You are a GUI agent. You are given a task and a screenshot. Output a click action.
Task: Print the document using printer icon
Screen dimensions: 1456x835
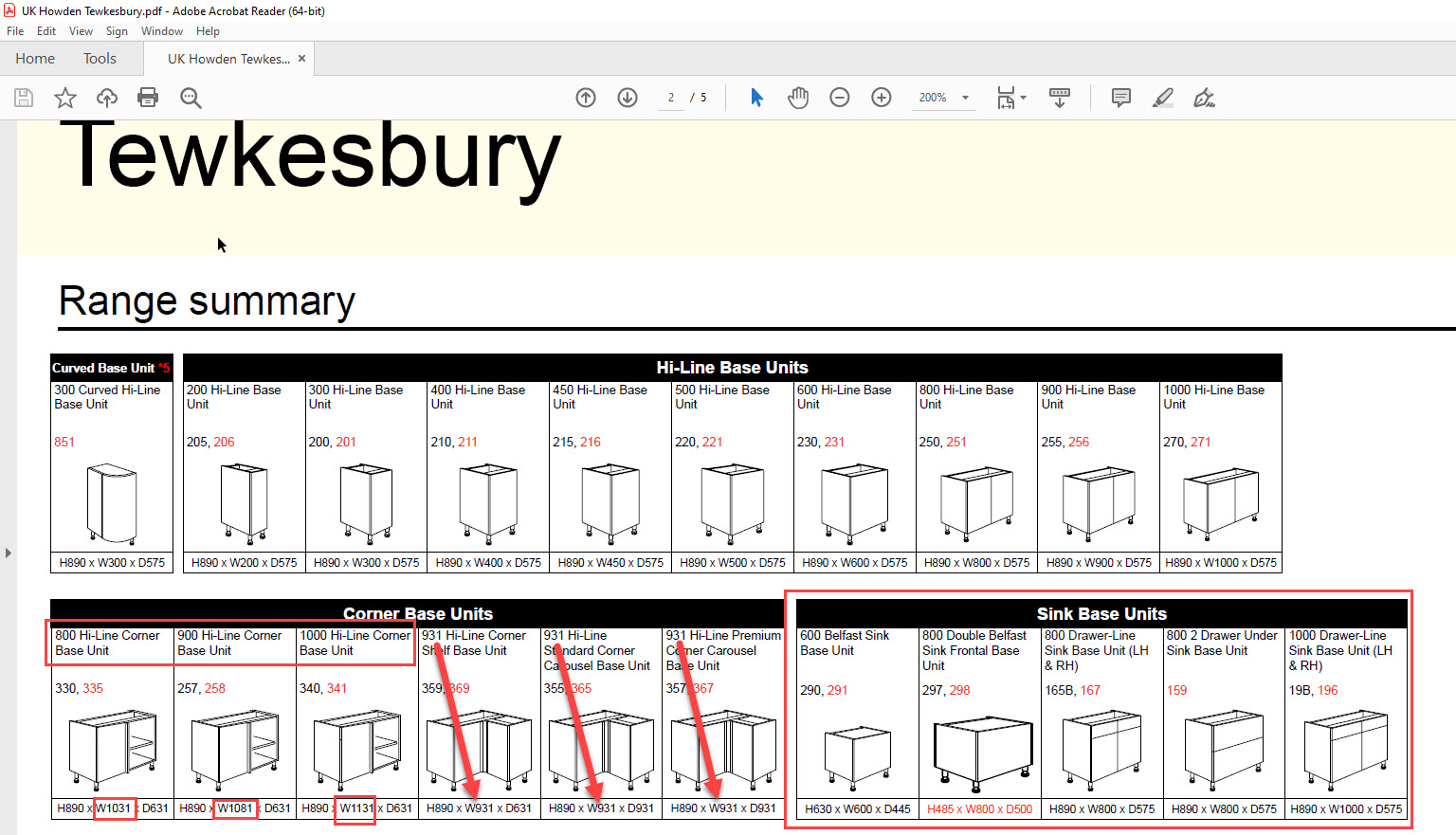pyautogui.click(x=148, y=98)
